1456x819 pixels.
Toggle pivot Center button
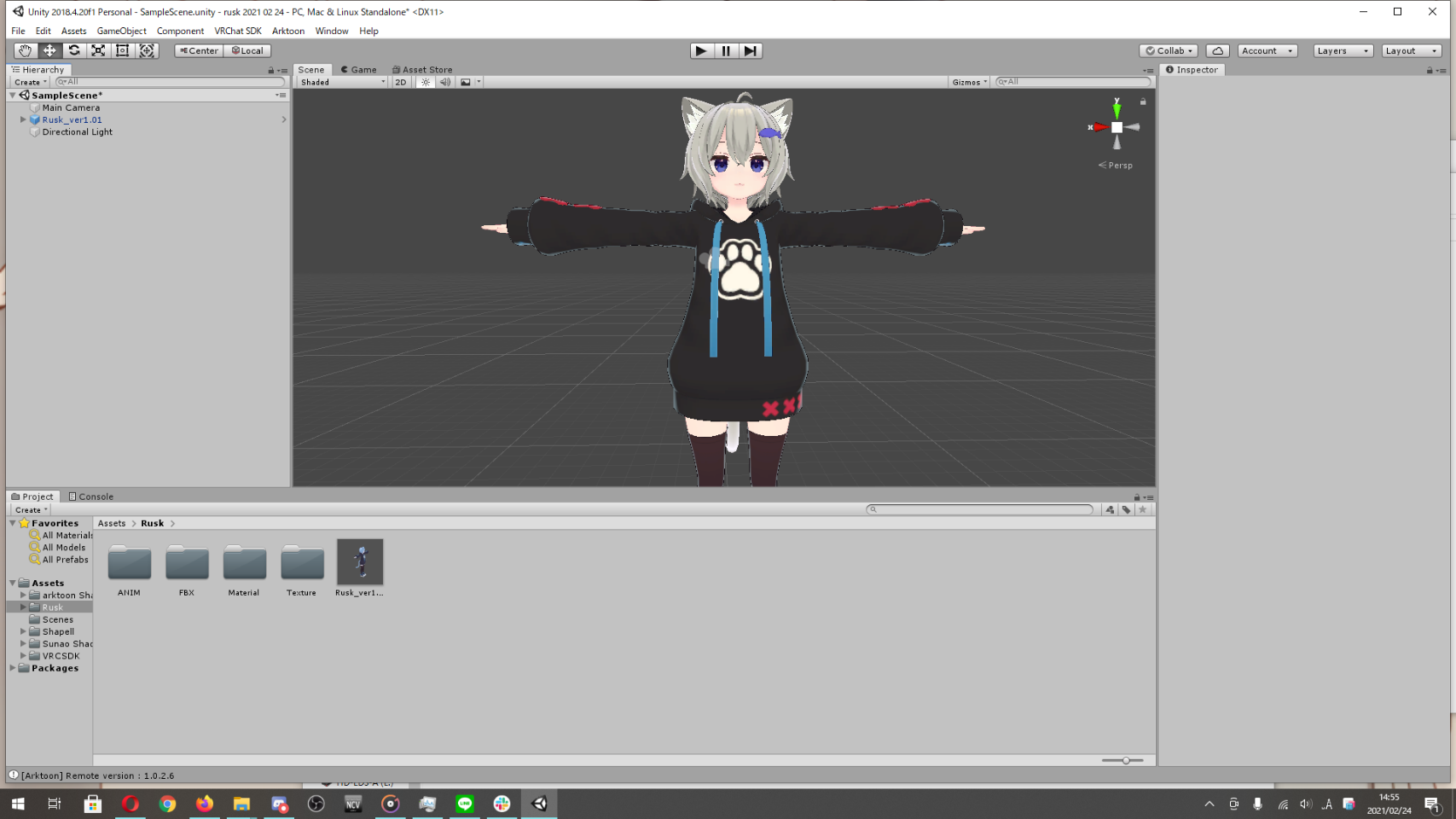coord(199,51)
